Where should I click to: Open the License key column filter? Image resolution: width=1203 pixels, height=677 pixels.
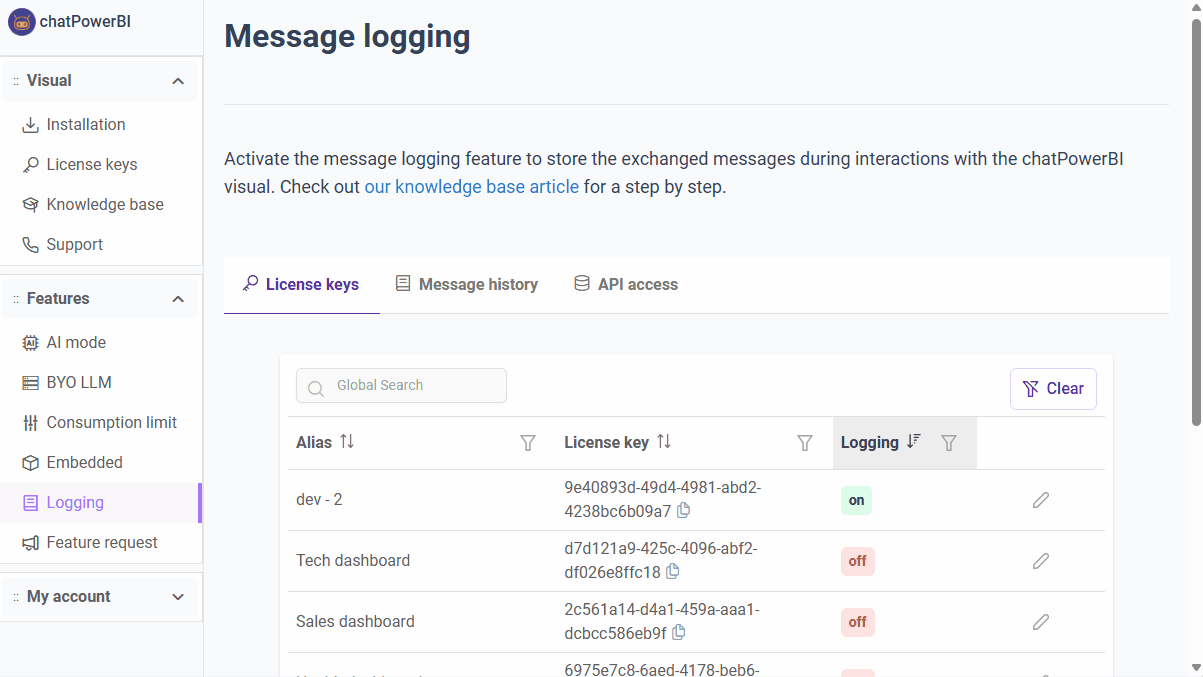point(804,443)
